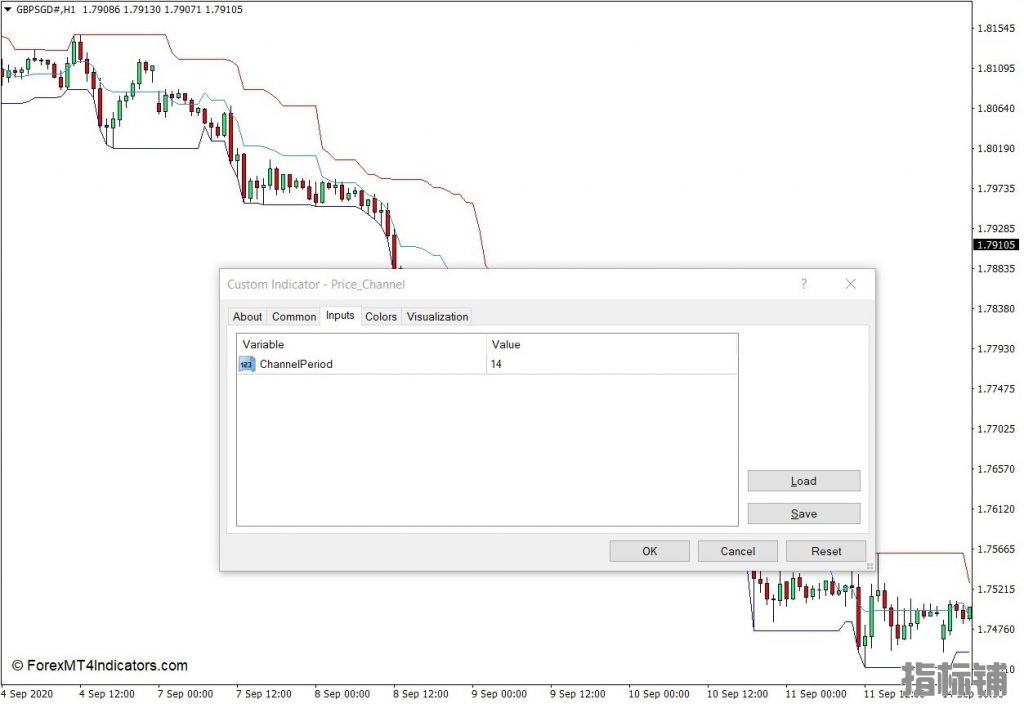Click the OK button
Screen dimensions: 1024x704
(649, 551)
